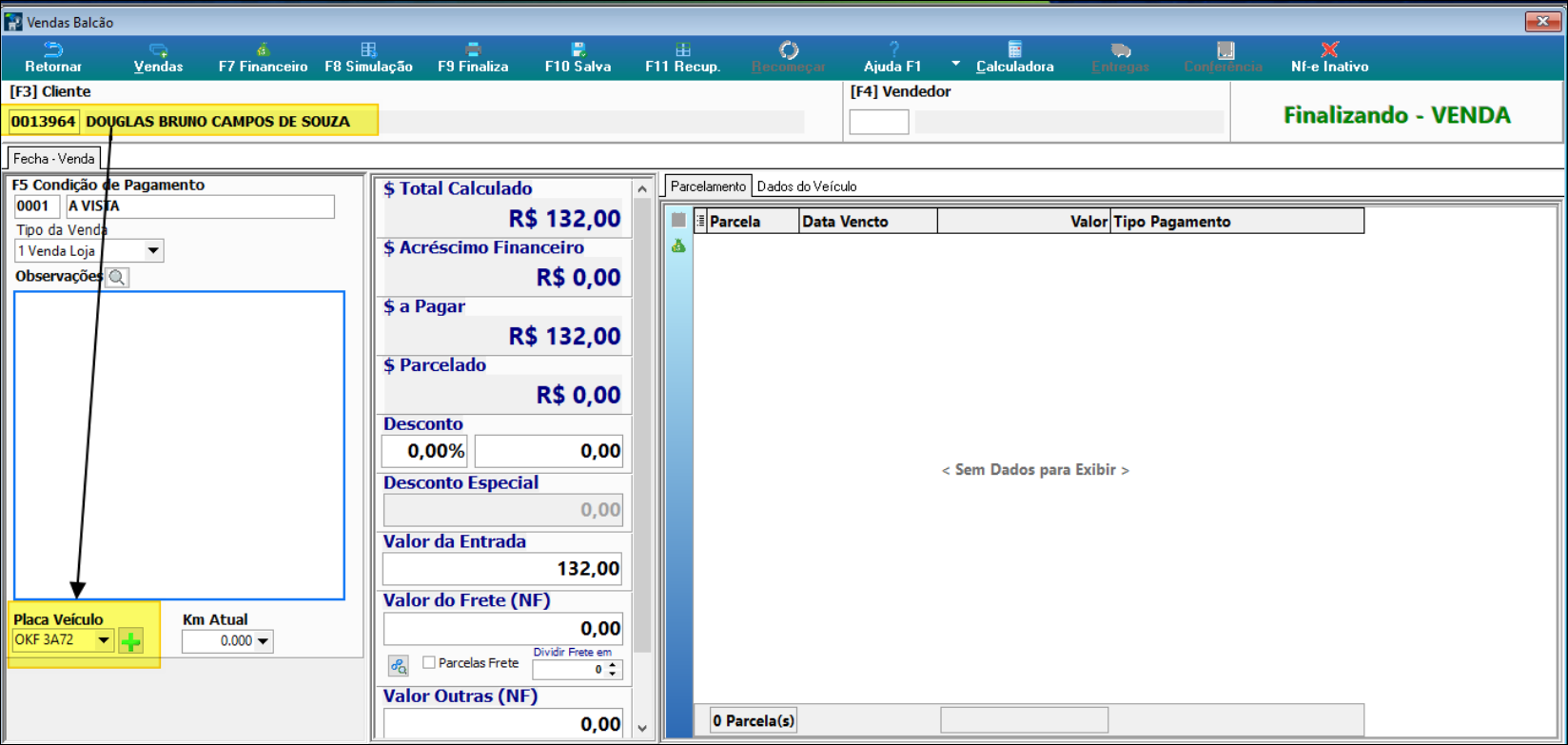Click the freight search icon beside Parcelas Frete
This screenshot has width=1568, height=745.
pos(399,665)
